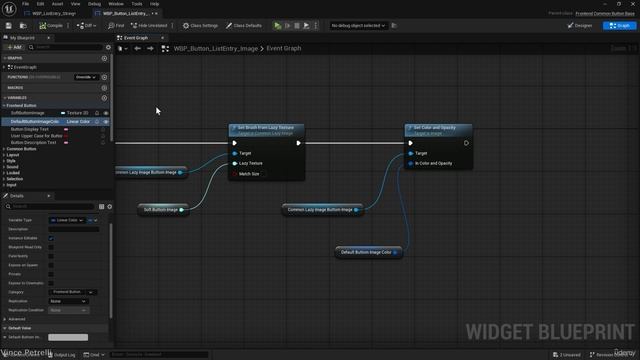Enable the Blueprint Read Only checkbox
This screenshot has height=360, width=640.
tap(51, 247)
